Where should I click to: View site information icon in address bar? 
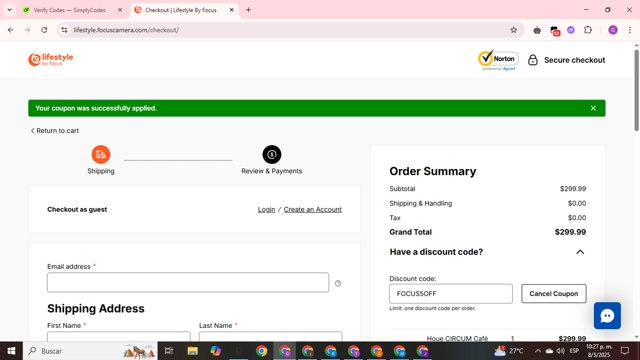pyautogui.click(x=64, y=30)
